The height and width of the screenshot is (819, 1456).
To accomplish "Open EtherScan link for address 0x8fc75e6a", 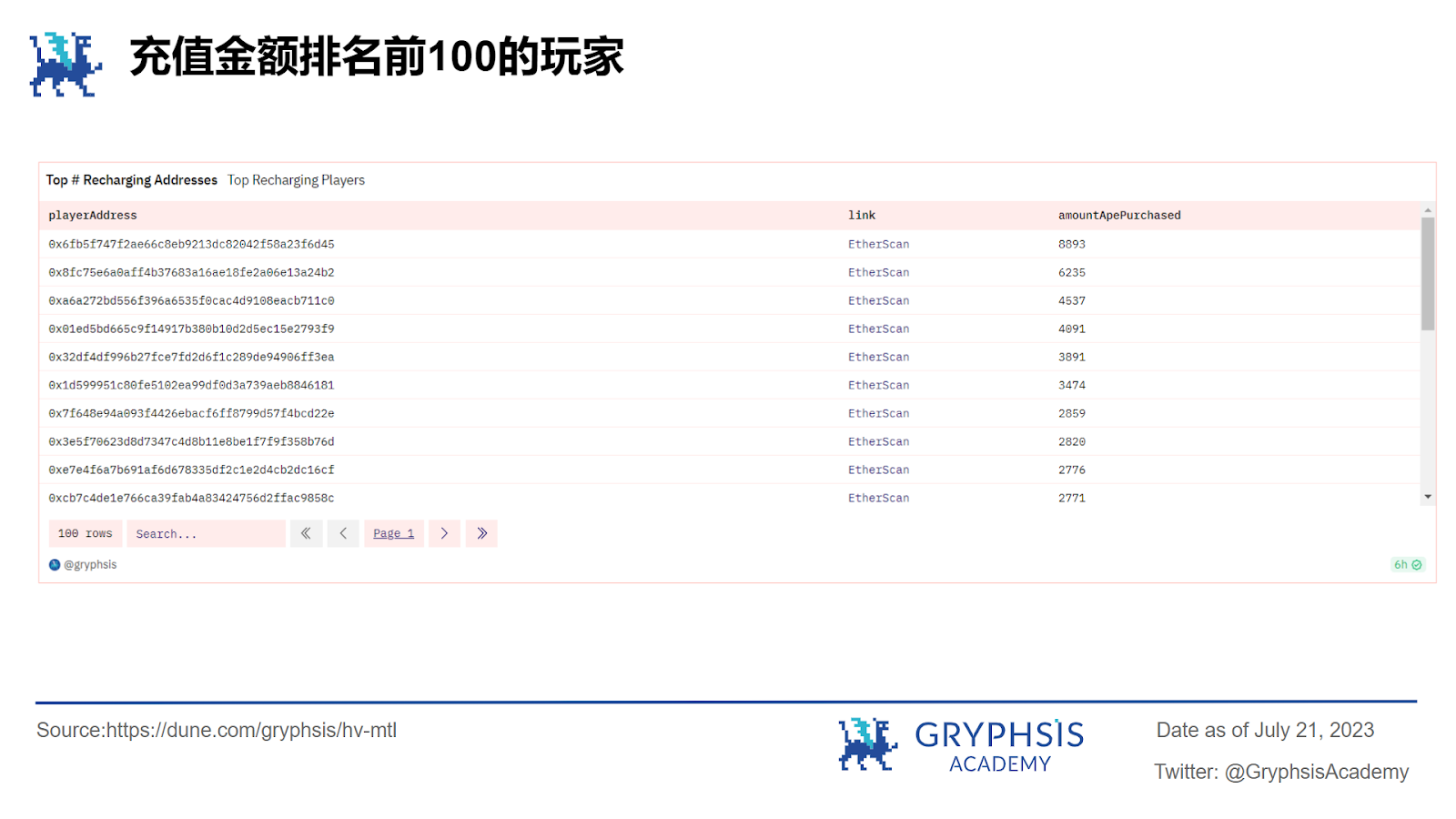I will coord(879,272).
